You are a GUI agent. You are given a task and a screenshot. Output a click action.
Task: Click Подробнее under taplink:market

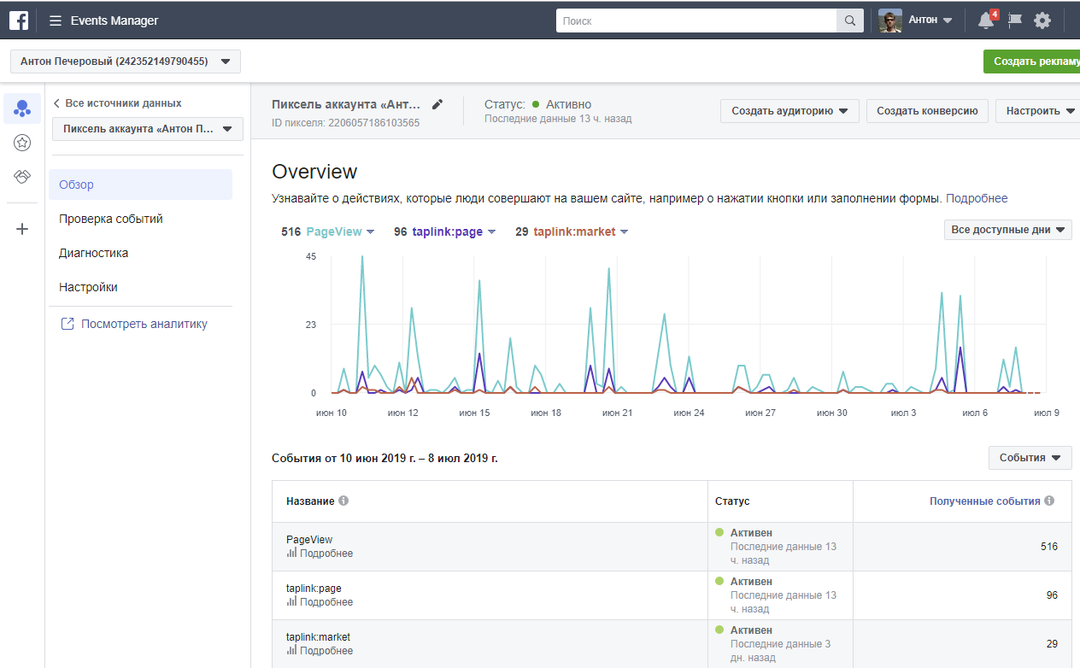[x=326, y=650]
